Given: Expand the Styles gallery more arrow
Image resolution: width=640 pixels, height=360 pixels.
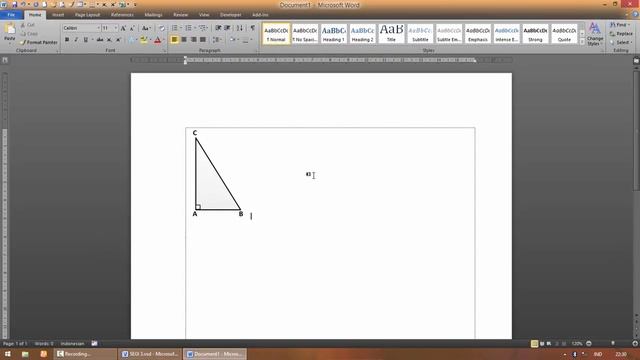Looking at the screenshot, I should pyautogui.click(x=582, y=41).
